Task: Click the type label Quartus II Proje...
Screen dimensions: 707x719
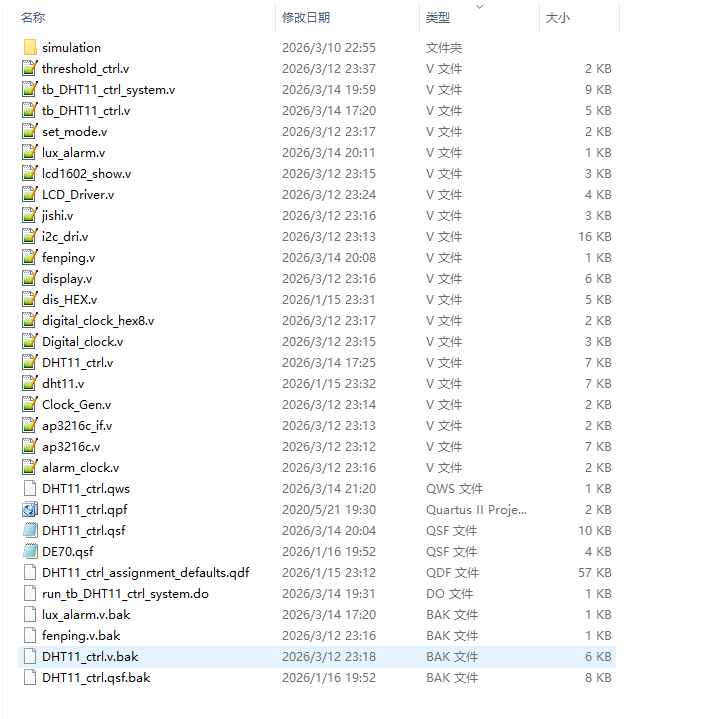Action: tap(476, 509)
